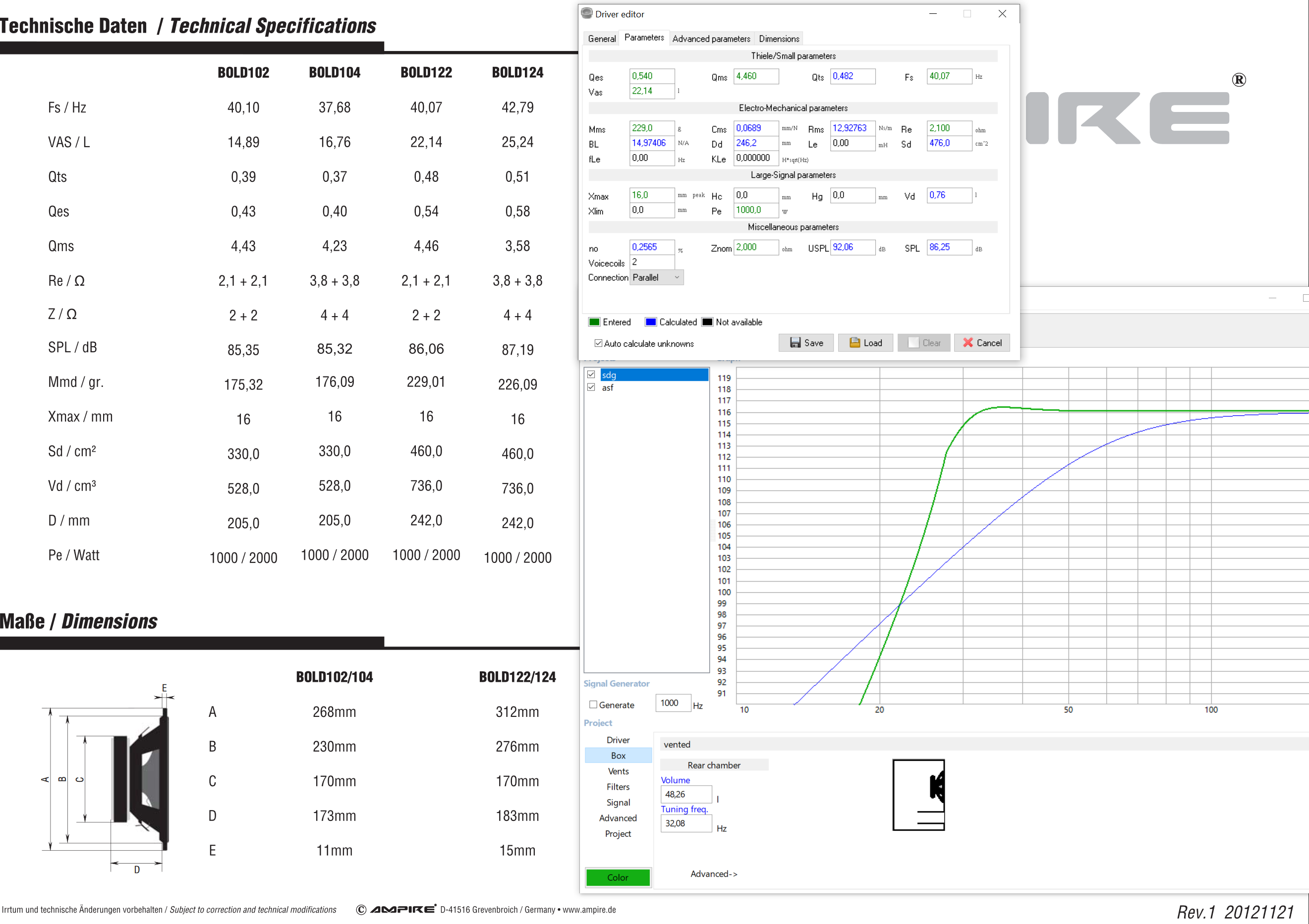1309x924 pixels.
Task: Uncheck the sdg project checkbox
Action: pyautogui.click(x=591, y=375)
